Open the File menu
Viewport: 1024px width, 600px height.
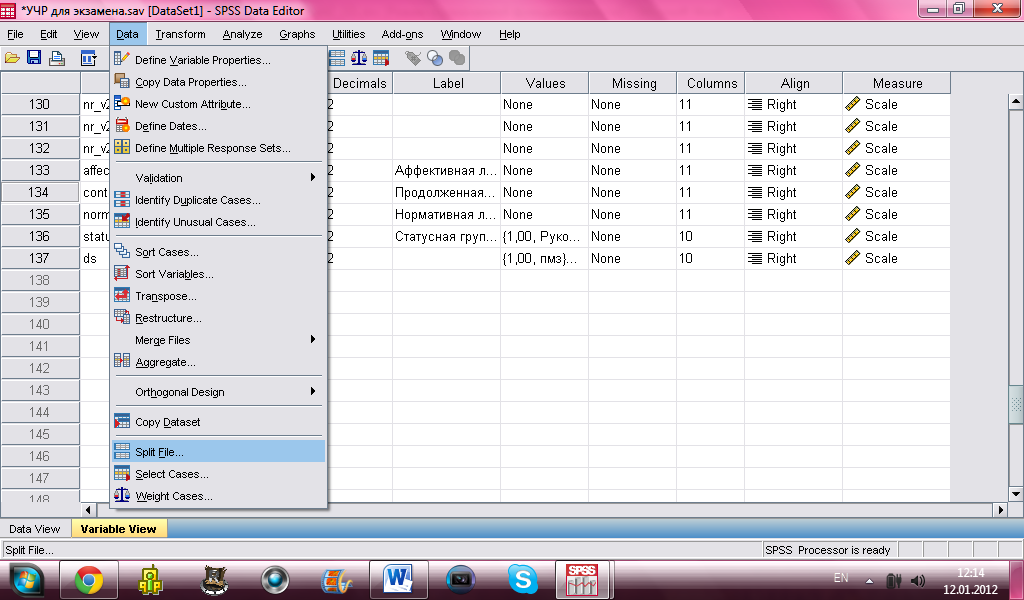[x=15, y=34]
